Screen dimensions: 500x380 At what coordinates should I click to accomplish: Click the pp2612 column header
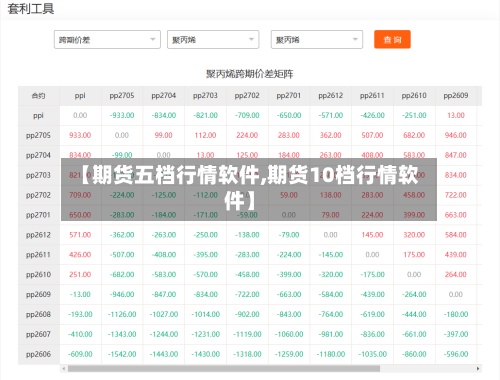tap(331, 96)
